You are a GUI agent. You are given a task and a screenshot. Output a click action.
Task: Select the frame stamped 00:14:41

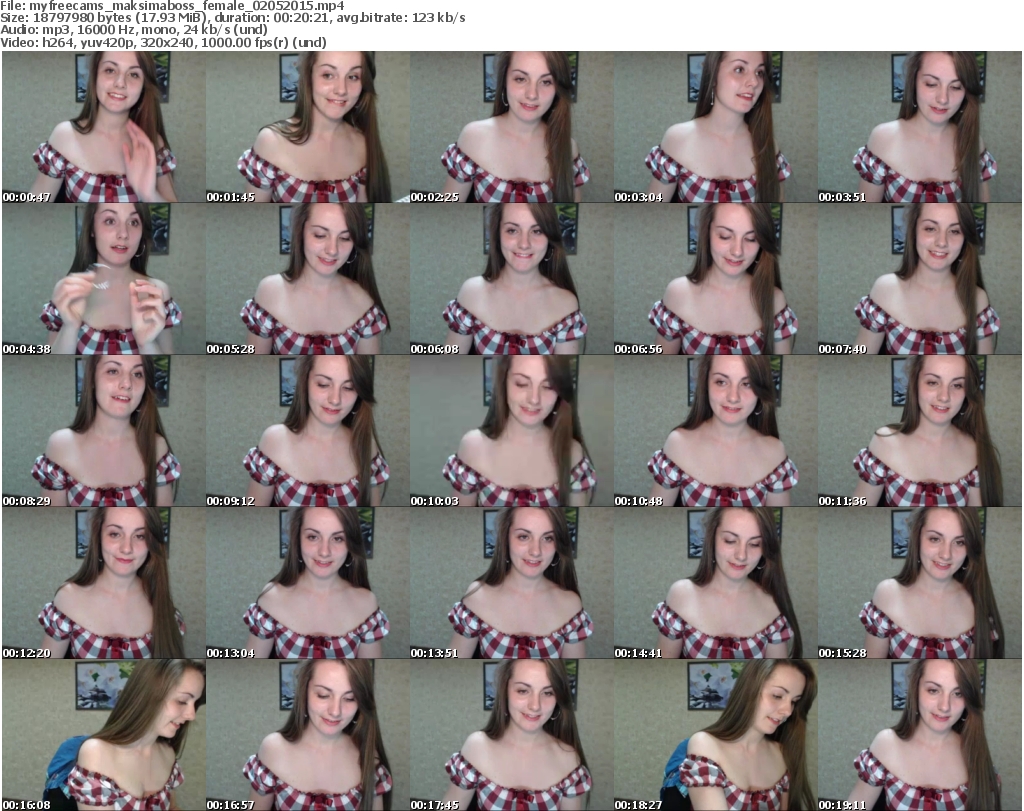point(715,583)
